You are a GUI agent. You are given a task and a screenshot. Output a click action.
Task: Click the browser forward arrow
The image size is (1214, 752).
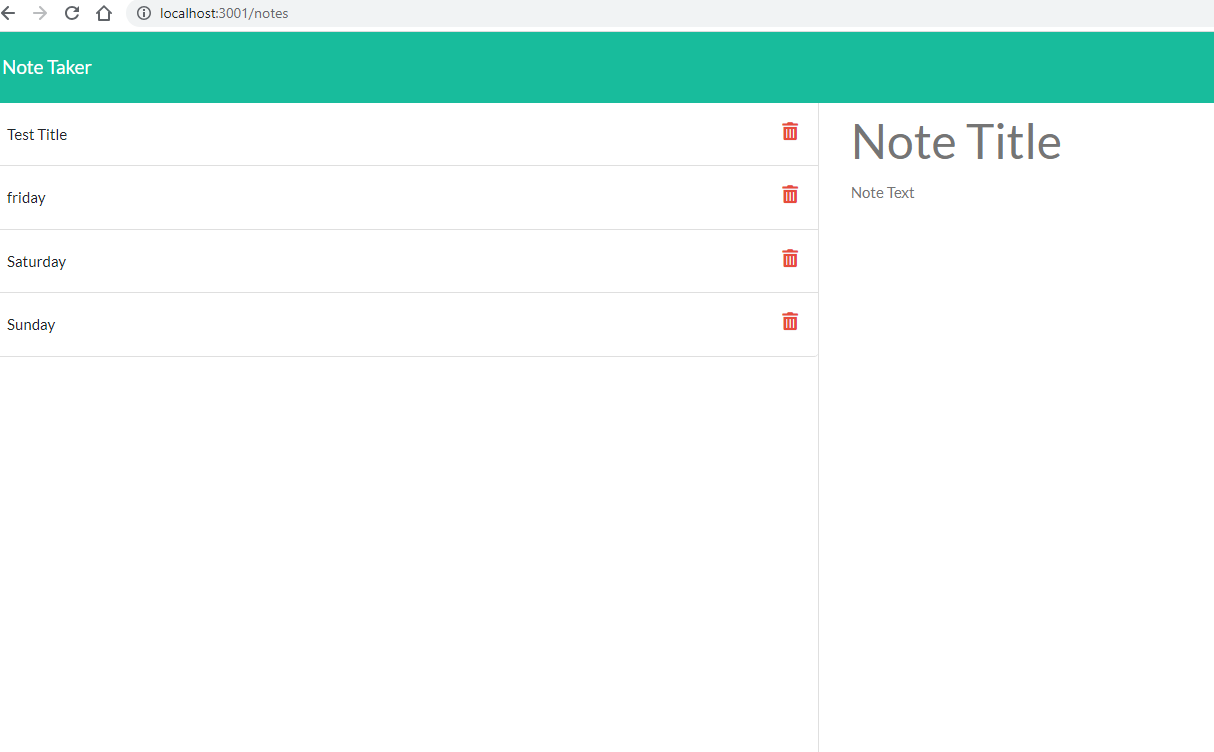tap(40, 13)
